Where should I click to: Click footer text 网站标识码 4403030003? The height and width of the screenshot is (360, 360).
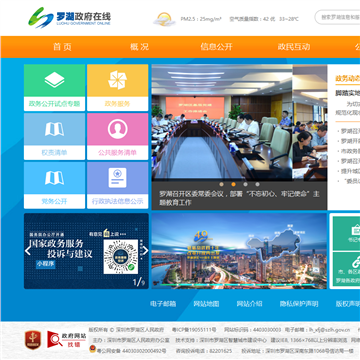point(252,330)
